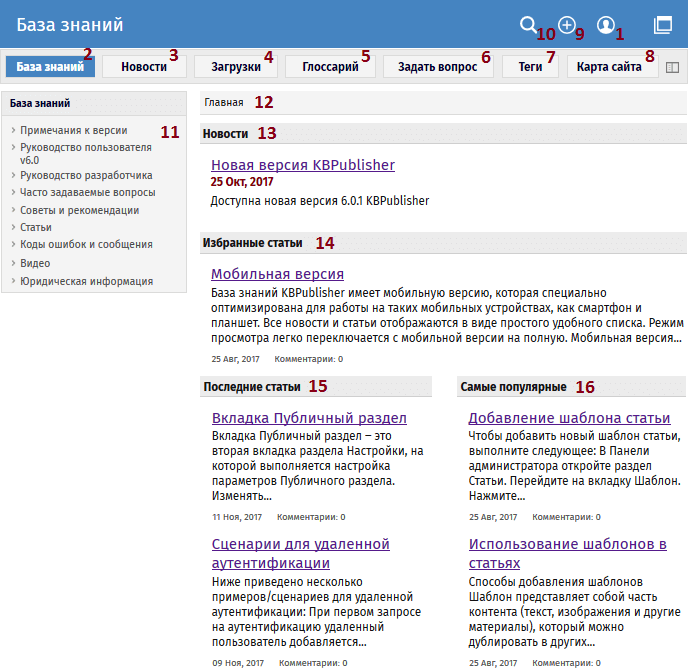689x670 pixels.
Task: Click the sidebar «База знаний» heading
Action: [x=40, y=103]
